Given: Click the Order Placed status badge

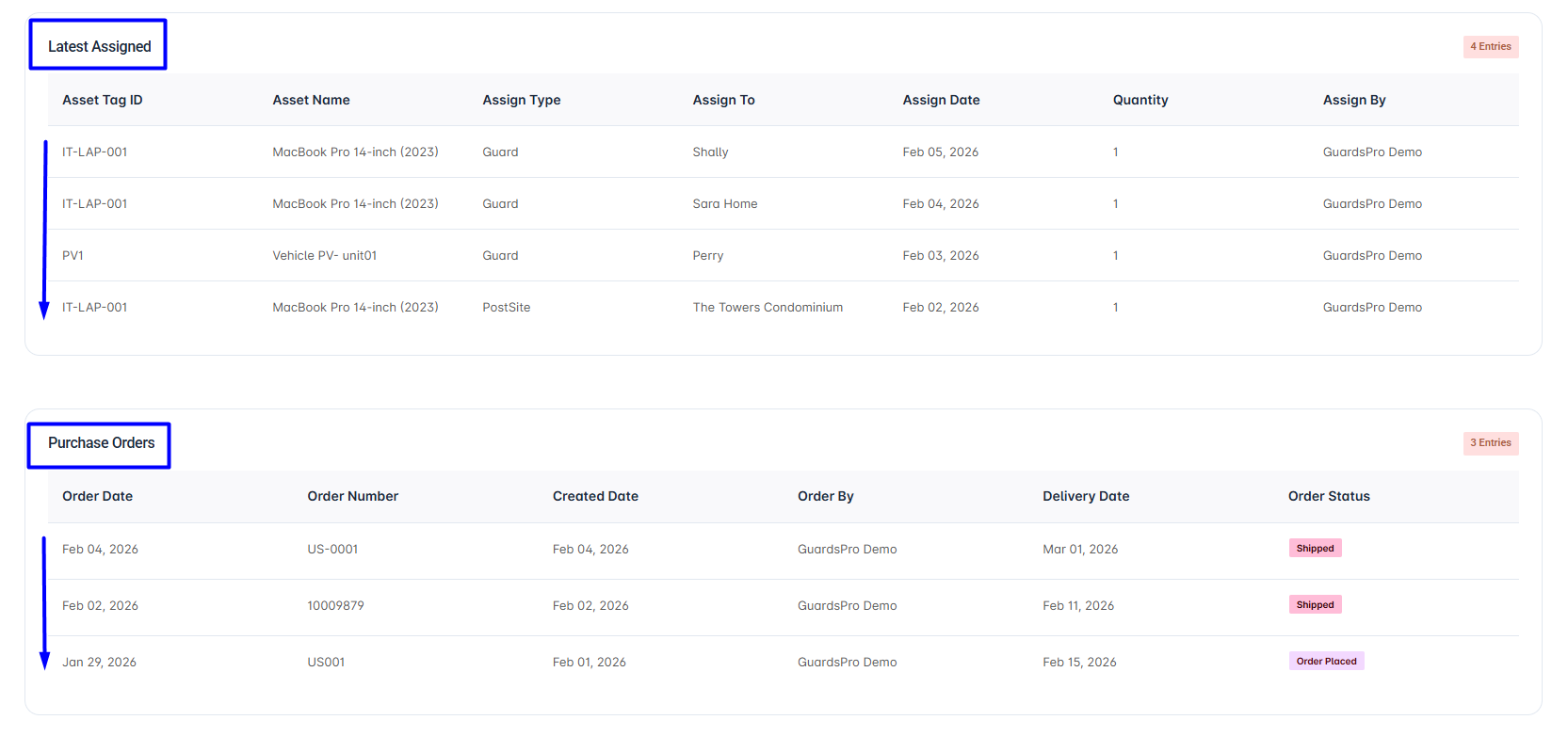Looking at the screenshot, I should tap(1326, 661).
